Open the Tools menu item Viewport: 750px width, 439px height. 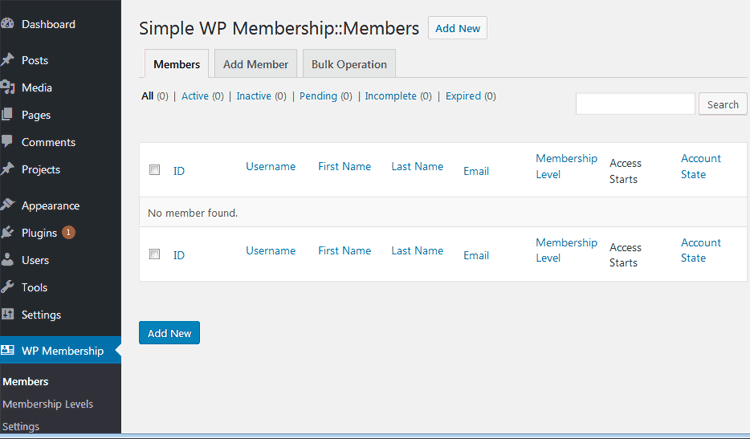tap(34, 287)
